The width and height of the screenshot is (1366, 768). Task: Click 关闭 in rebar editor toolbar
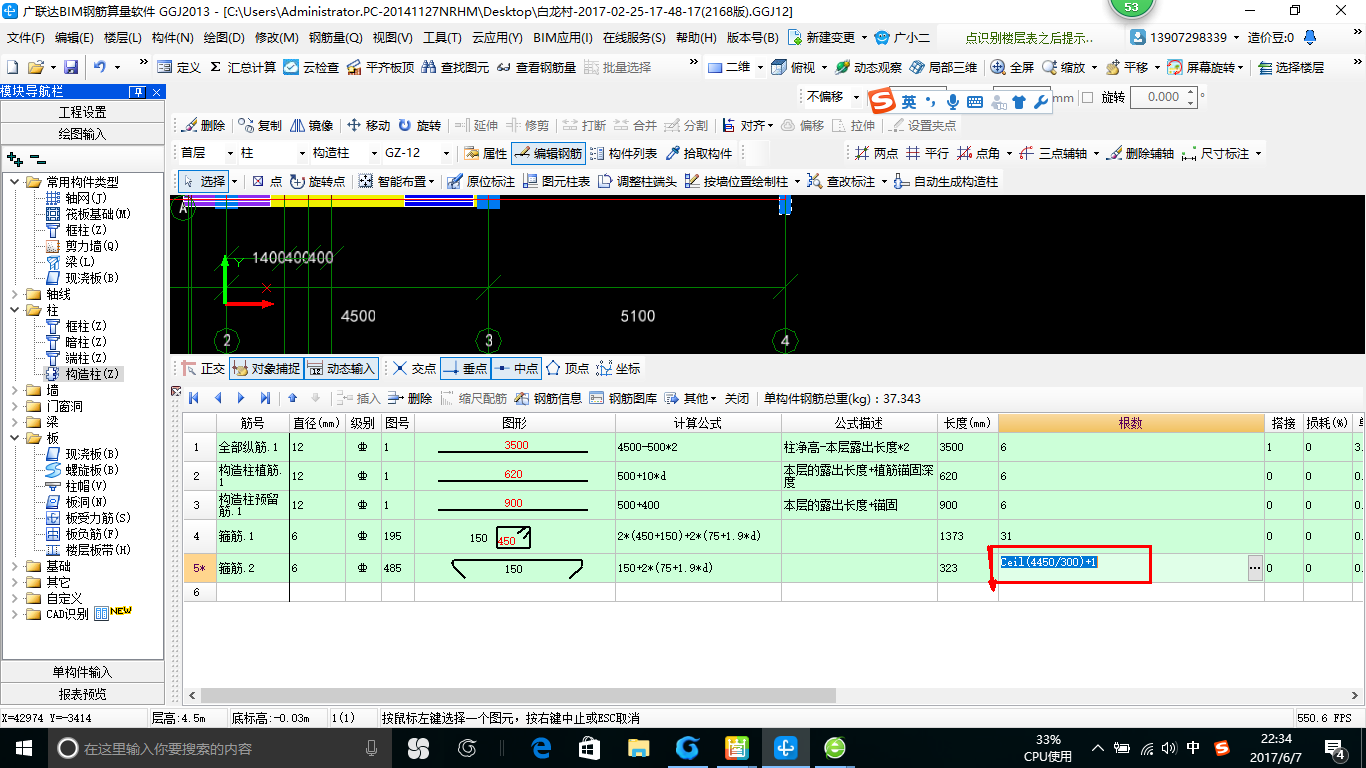(x=737, y=397)
